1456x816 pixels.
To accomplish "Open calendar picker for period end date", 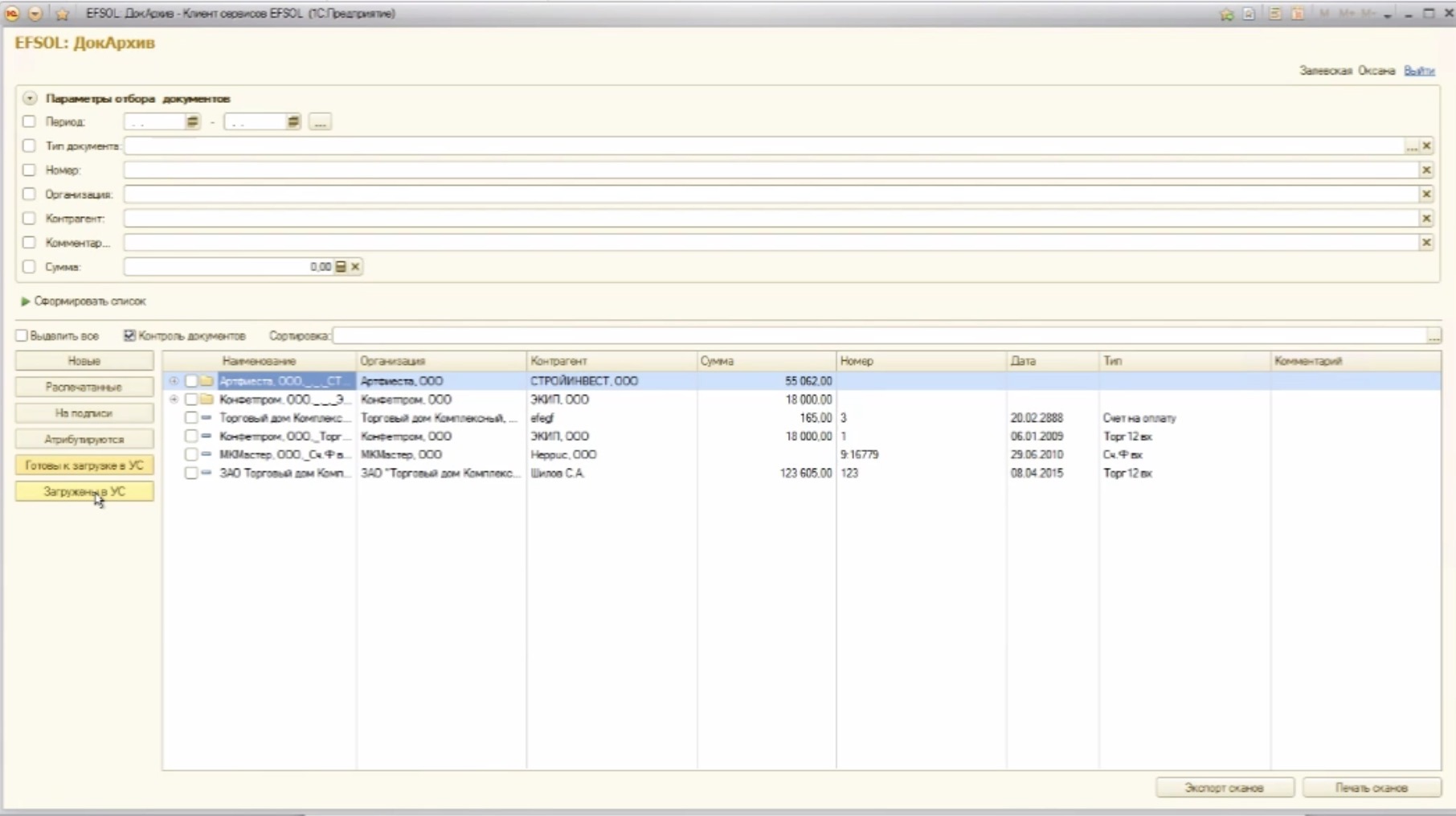I will pos(293,122).
